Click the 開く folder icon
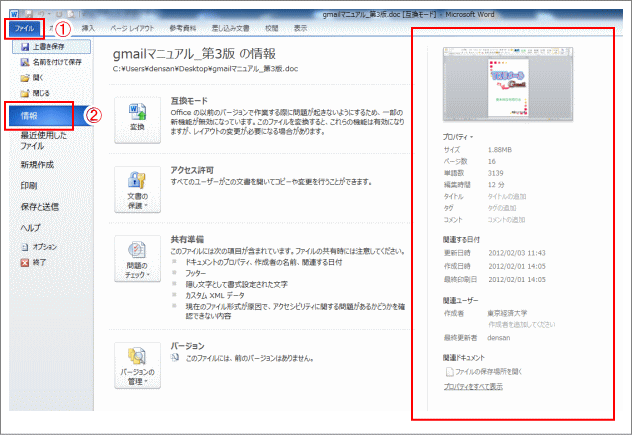This screenshot has width=632, height=435. coord(25,78)
